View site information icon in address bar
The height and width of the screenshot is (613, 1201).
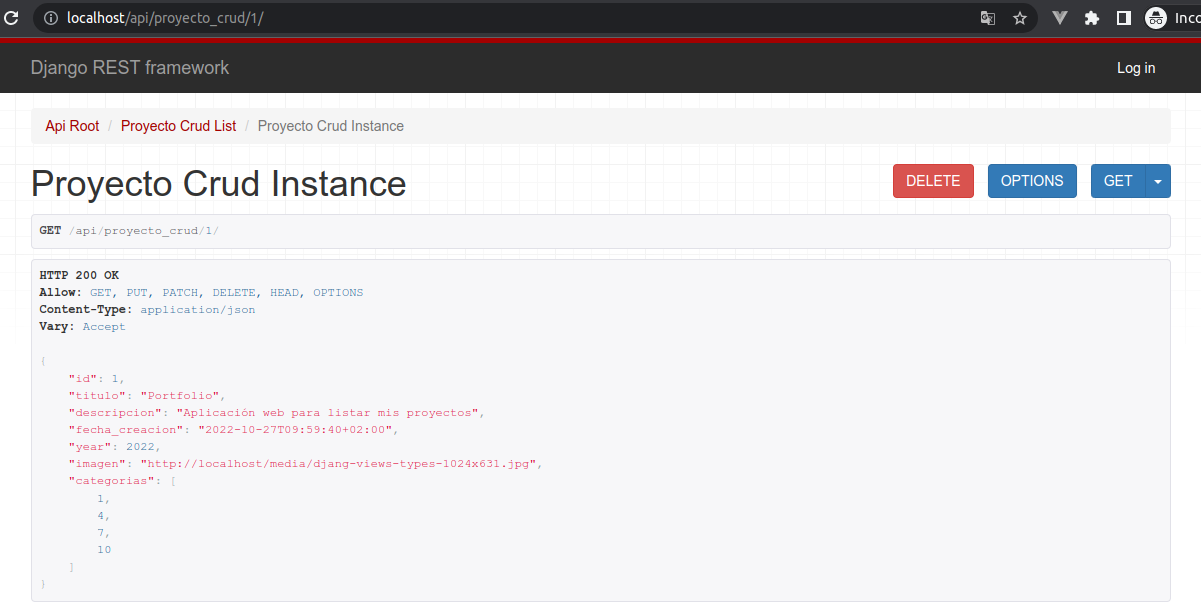click(50, 18)
